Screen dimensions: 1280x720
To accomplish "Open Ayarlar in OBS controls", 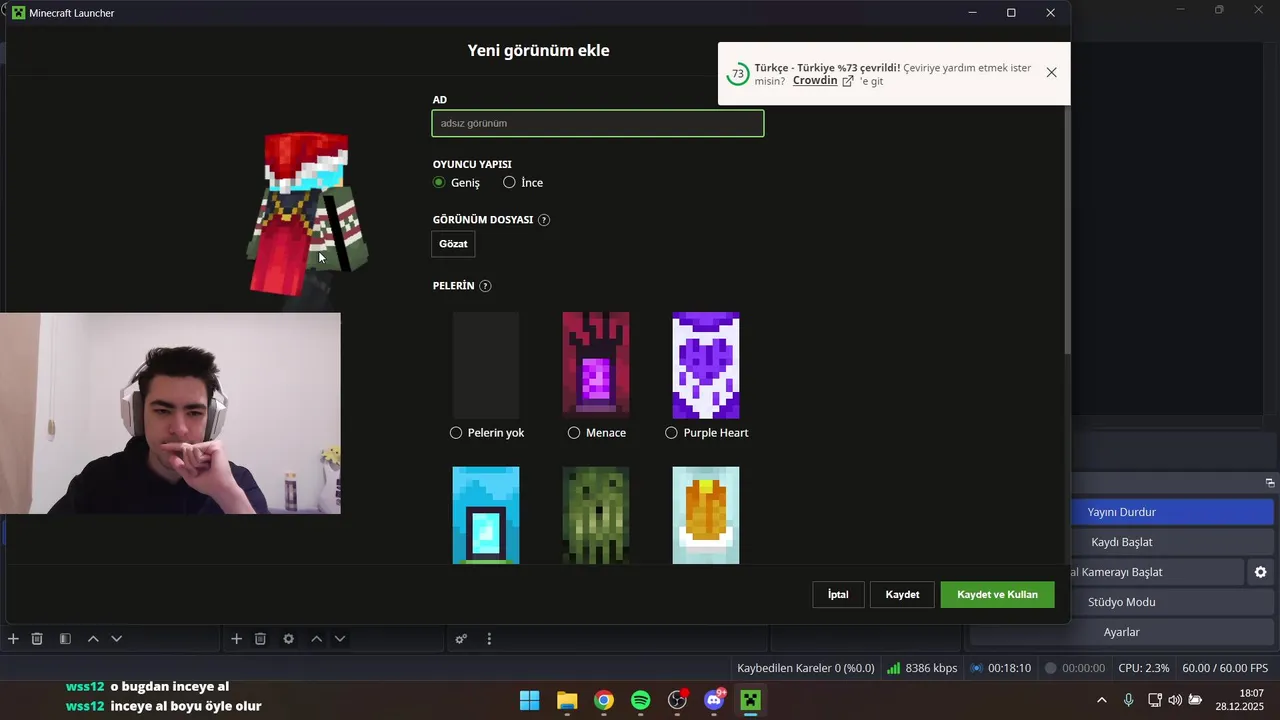I will click(1121, 632).
